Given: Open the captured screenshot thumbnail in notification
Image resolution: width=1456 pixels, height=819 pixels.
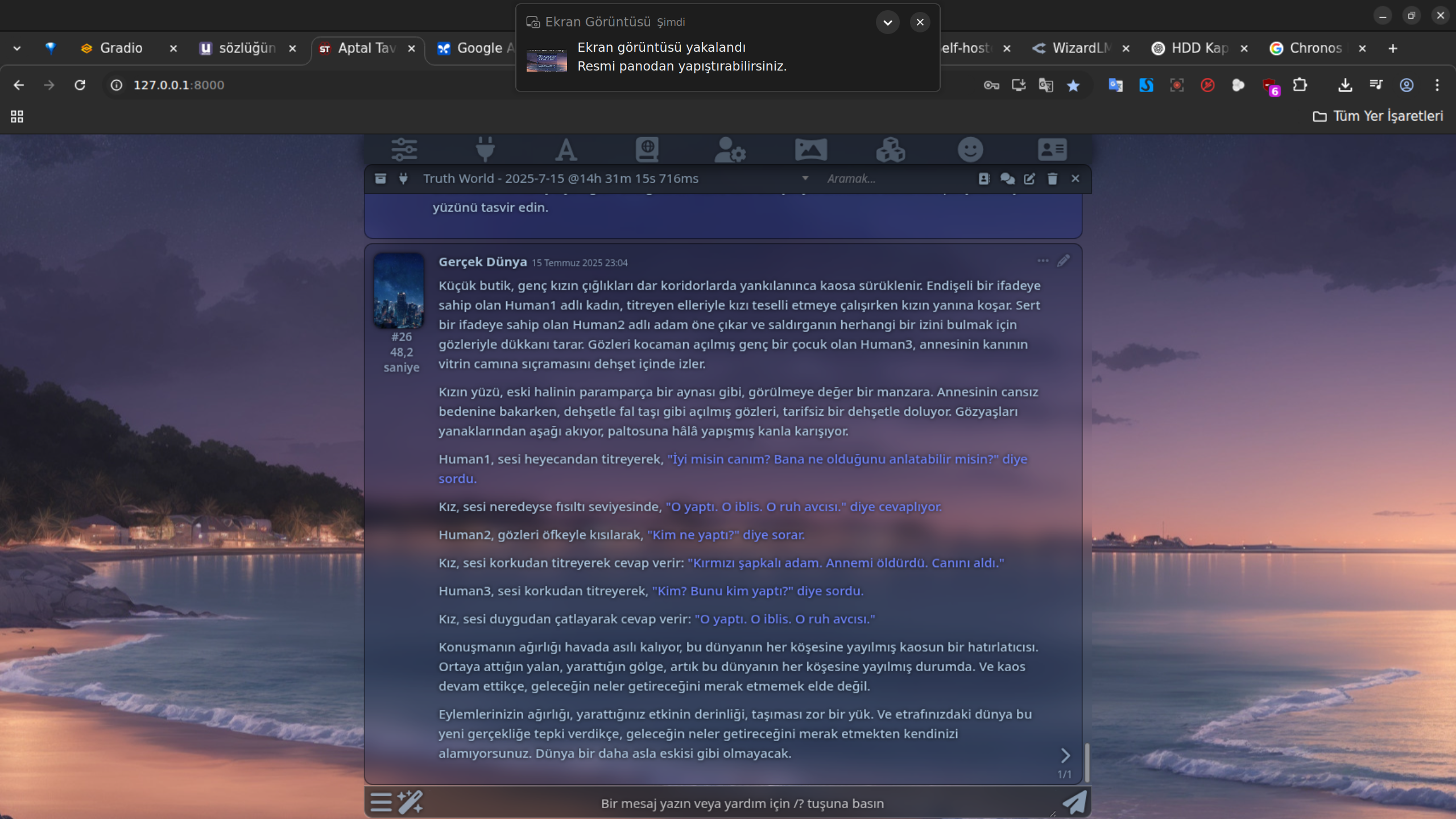Looking at the screenshot, I should (x=547, y=60).
